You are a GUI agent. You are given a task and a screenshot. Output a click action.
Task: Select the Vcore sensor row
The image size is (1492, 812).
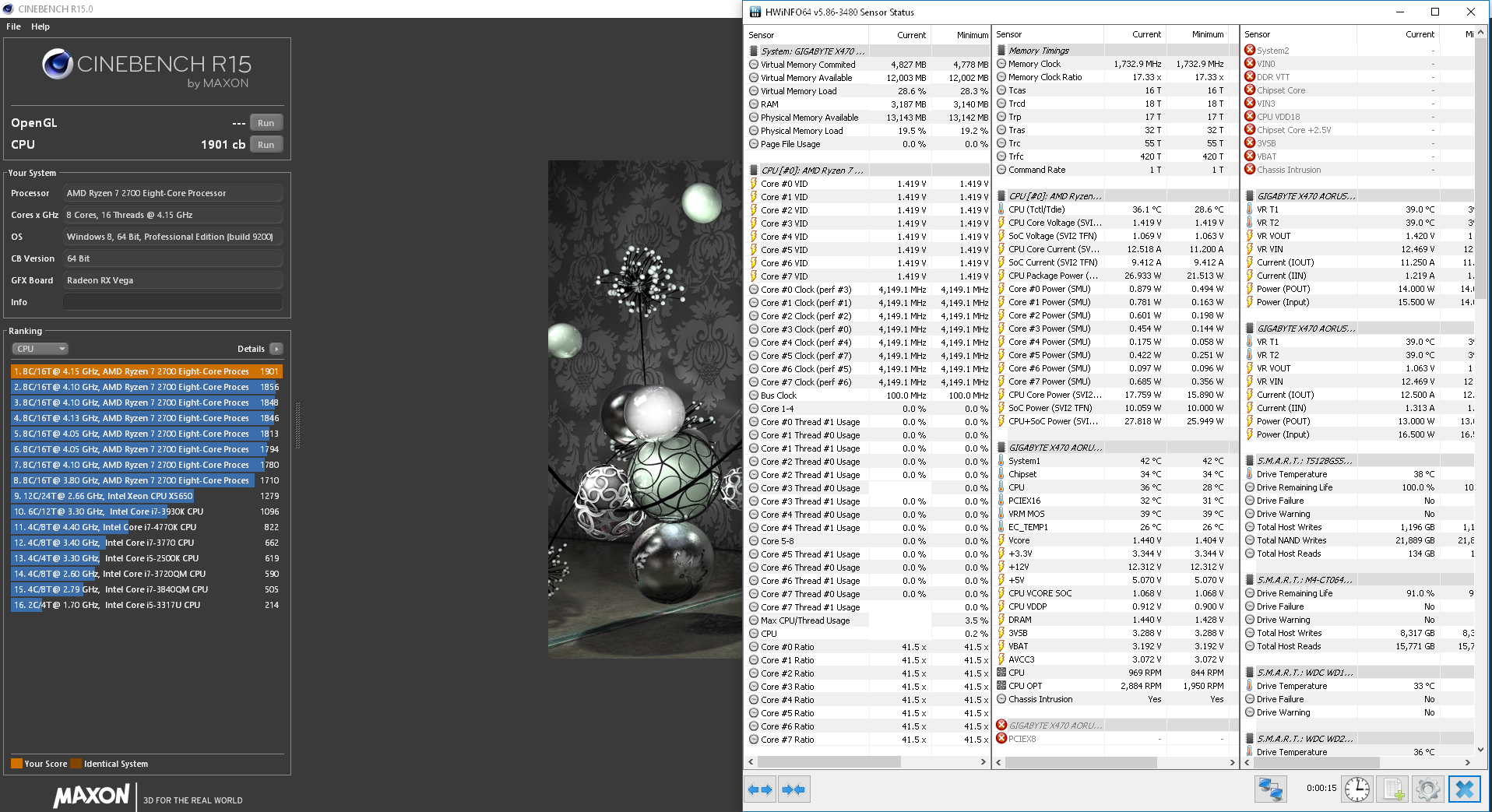click(1116, 540)
